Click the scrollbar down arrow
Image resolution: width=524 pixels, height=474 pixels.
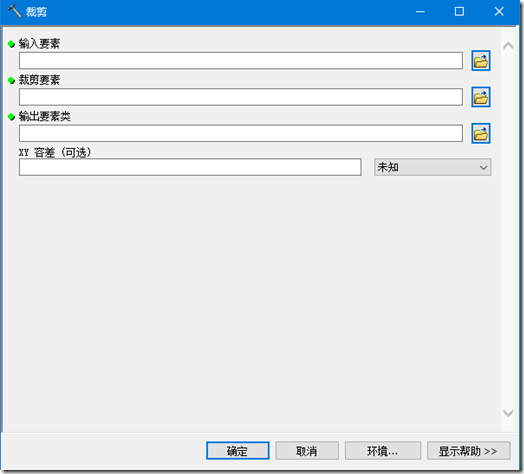(x=508, y=413)
